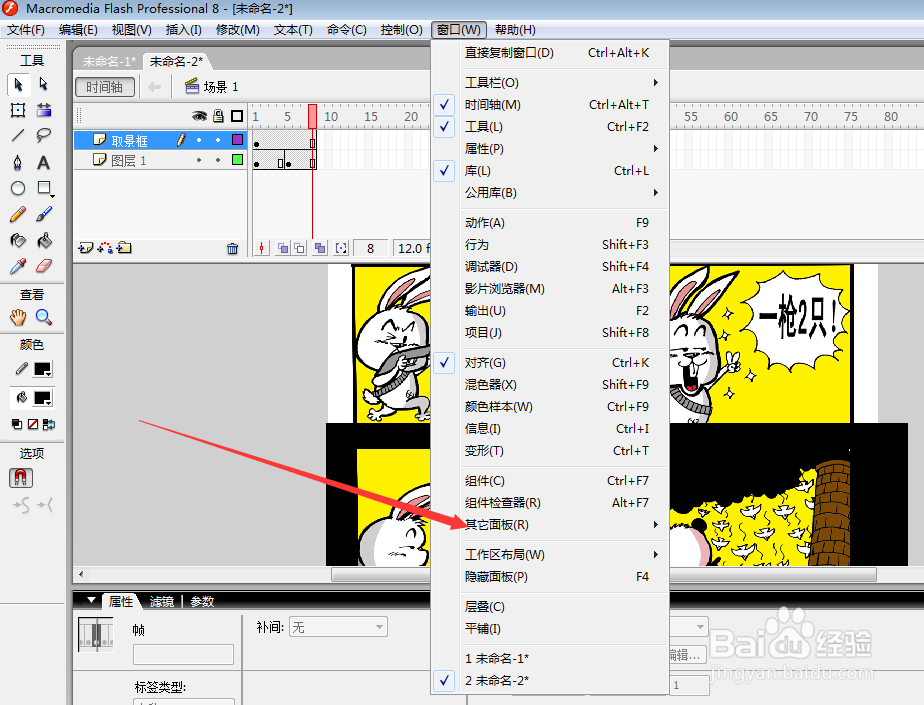Toggle 时间轴(M) checked menu item
The height and width of the screenshot is (705, 924).
550,105
